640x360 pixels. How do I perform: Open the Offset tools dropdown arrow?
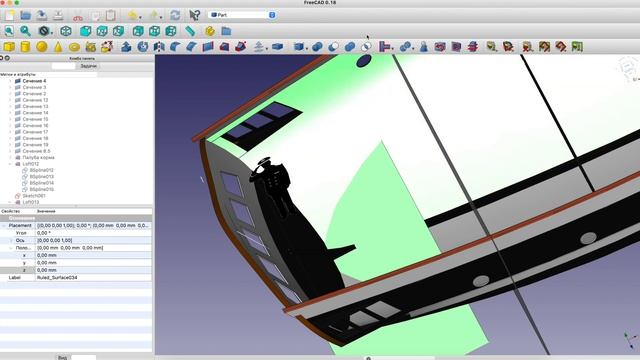267,49
